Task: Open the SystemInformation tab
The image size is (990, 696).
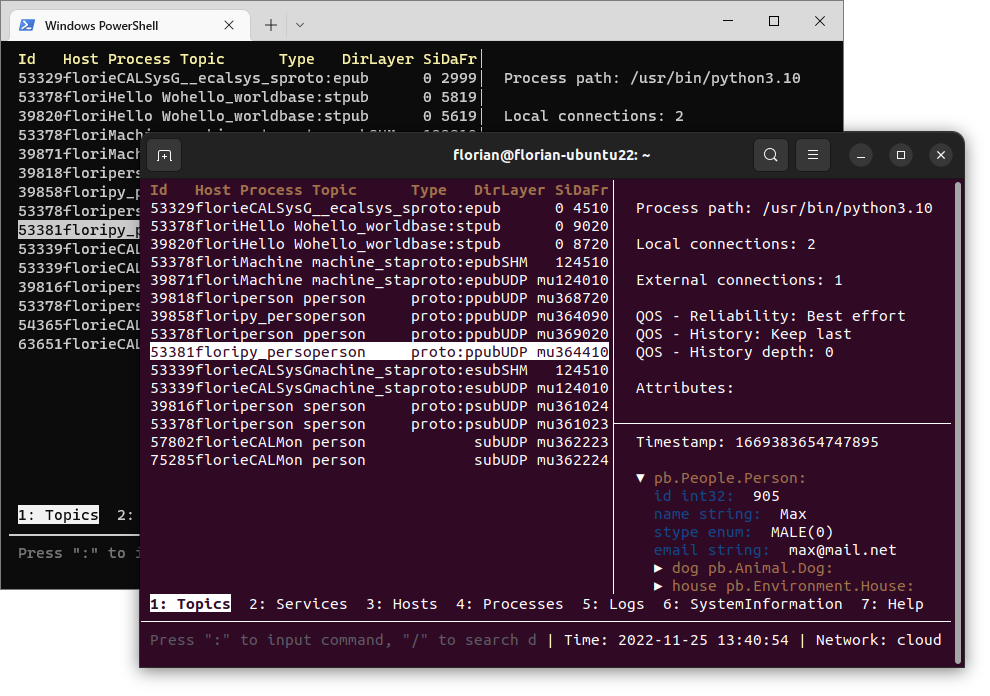Action: click(752, 604)
